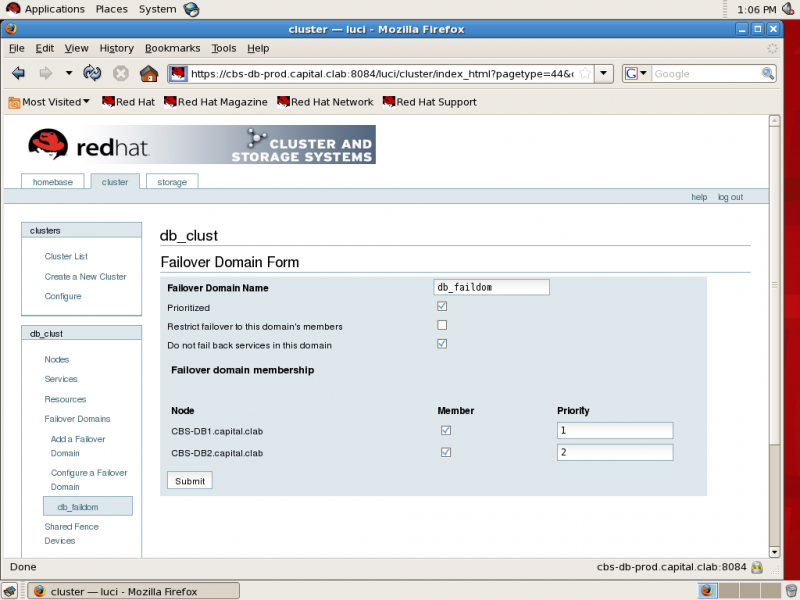Viewport: 800px width, 600px height.
Task: Click the page scrollbar down arrow
Action: click(774, 552)
